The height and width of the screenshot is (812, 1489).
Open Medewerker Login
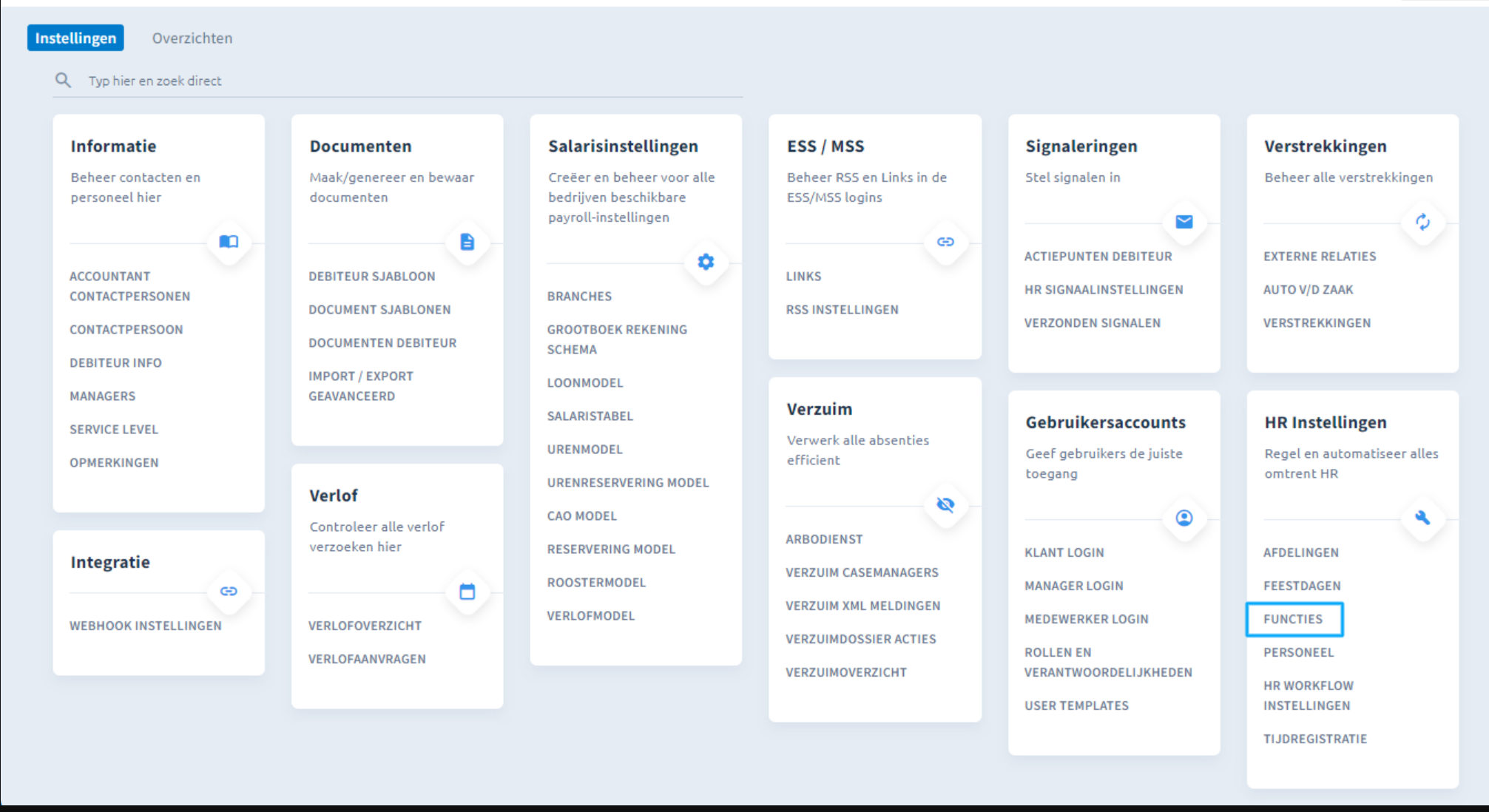coord(1087,619)
